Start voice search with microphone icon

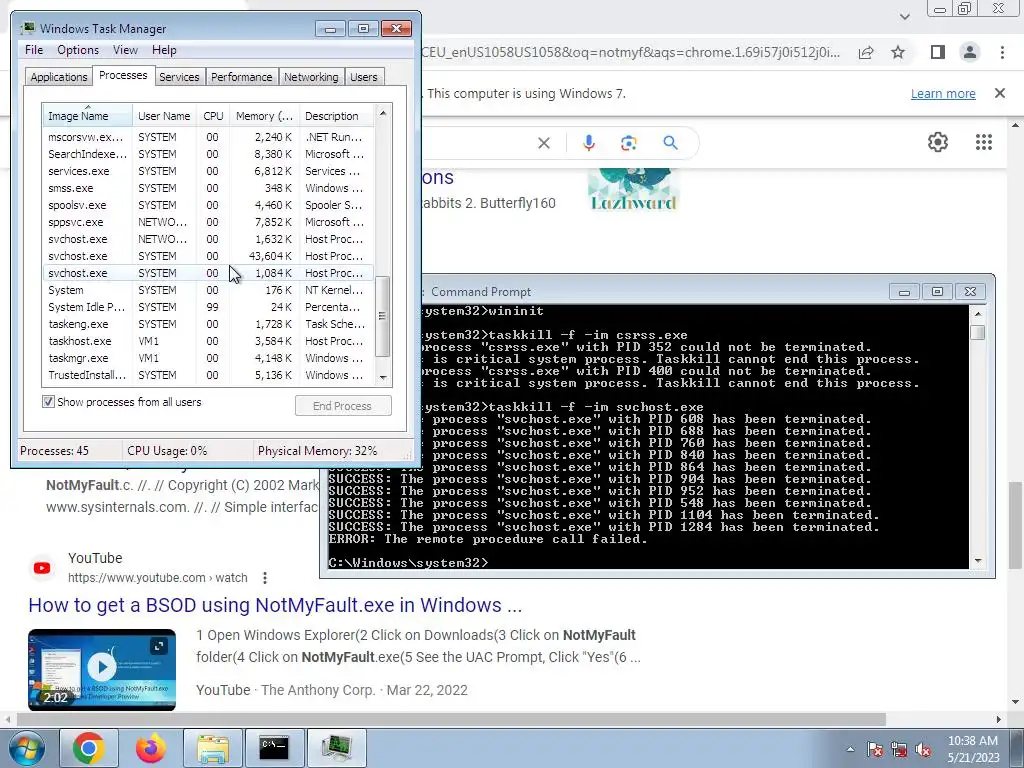click(x=588, y=143)
